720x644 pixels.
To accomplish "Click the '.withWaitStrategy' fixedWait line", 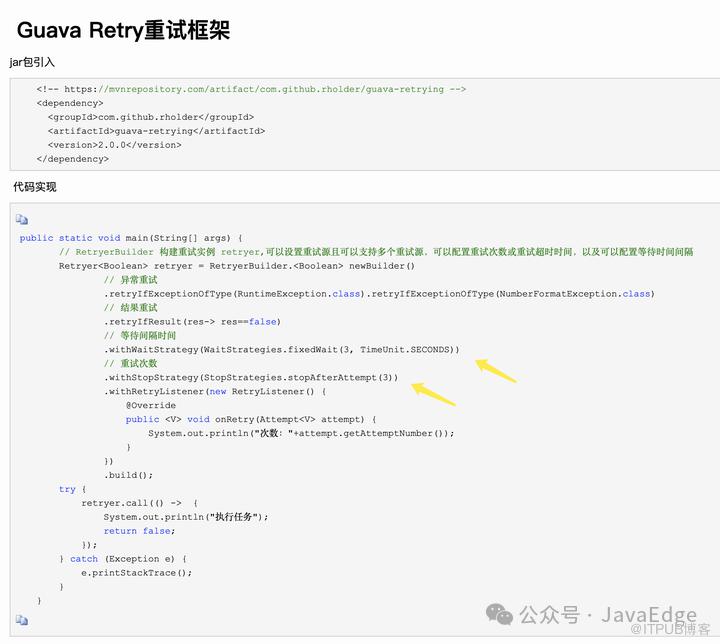I will click(281, 350).
